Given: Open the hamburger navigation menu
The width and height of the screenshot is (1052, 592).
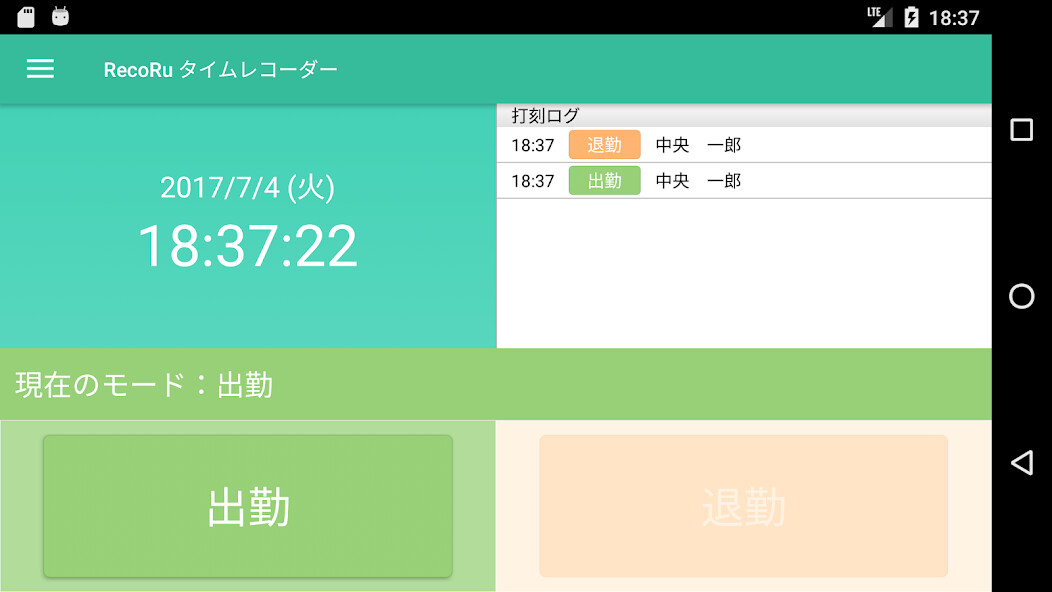Looking at the screenshot, I should tap(40, 68).
